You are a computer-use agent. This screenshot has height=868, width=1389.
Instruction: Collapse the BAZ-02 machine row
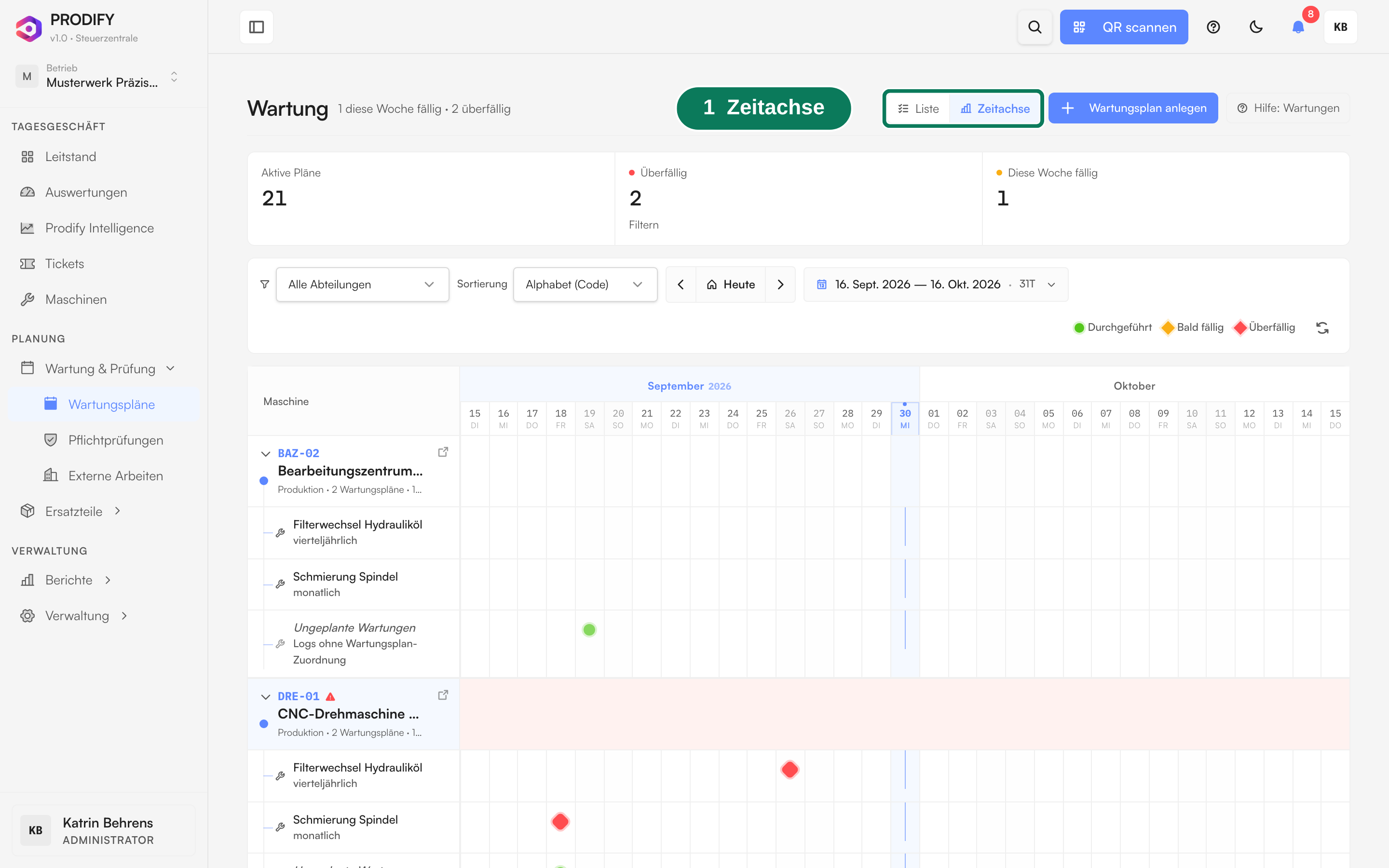coord(265,453)
